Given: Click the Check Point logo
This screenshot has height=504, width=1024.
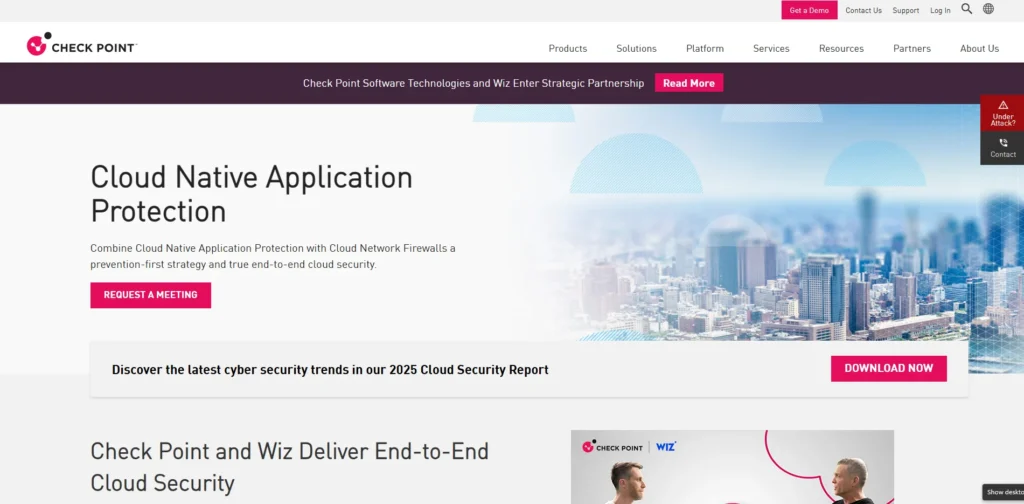Looking at the screenshot, I should pos(82,44).
